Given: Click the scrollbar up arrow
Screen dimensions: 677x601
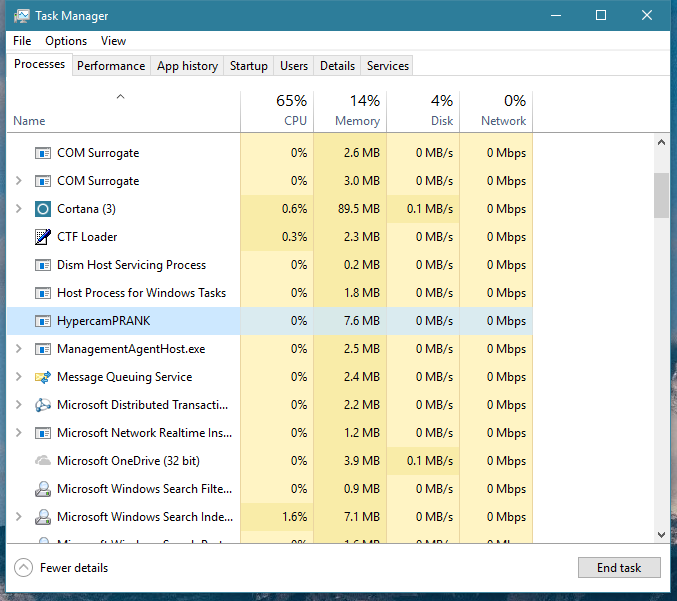Looking at the screenshot, I should (x=661, y=142).
